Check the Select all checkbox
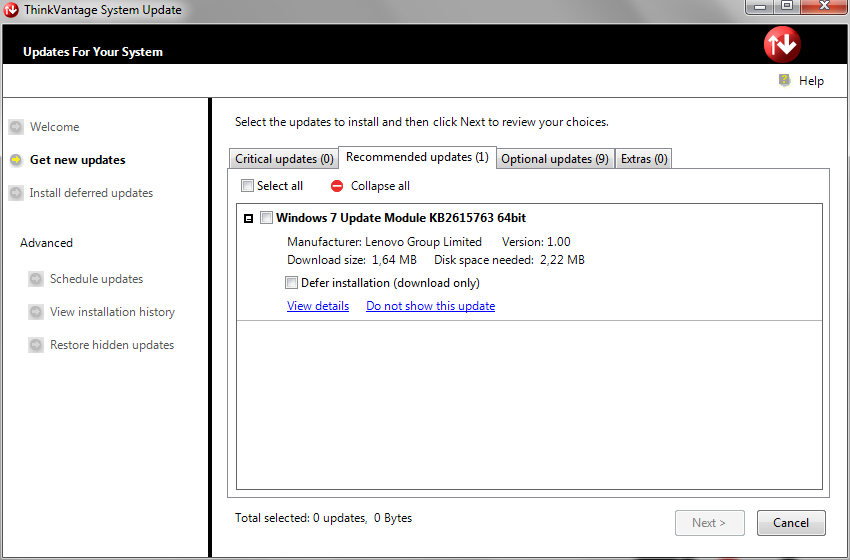 click(x=248, y=186)
